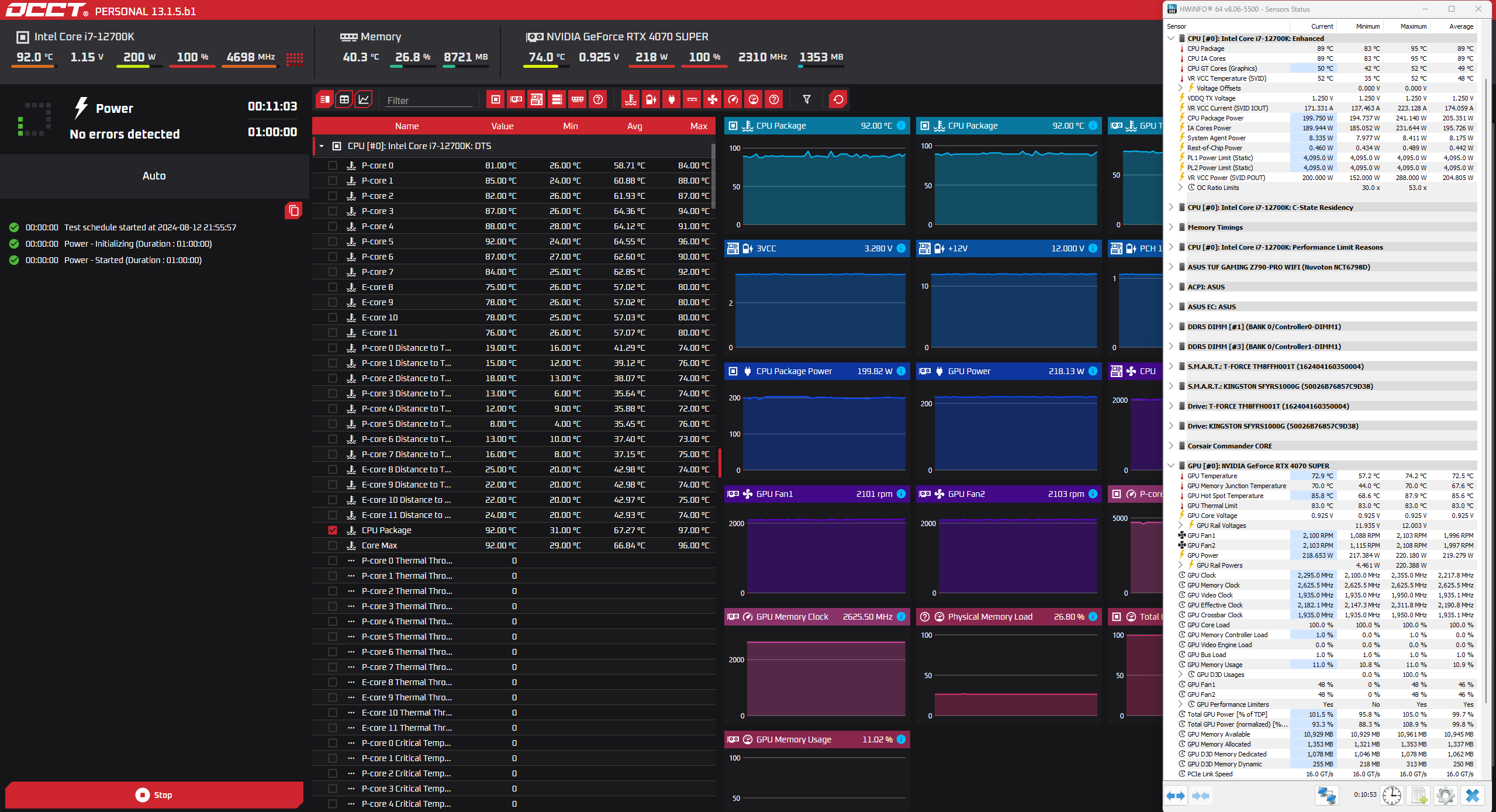Image resolution: width=1496 pixels, height=812 pixels.
Task: Switch OCCT monitoring to graph view
Action: 364,99
